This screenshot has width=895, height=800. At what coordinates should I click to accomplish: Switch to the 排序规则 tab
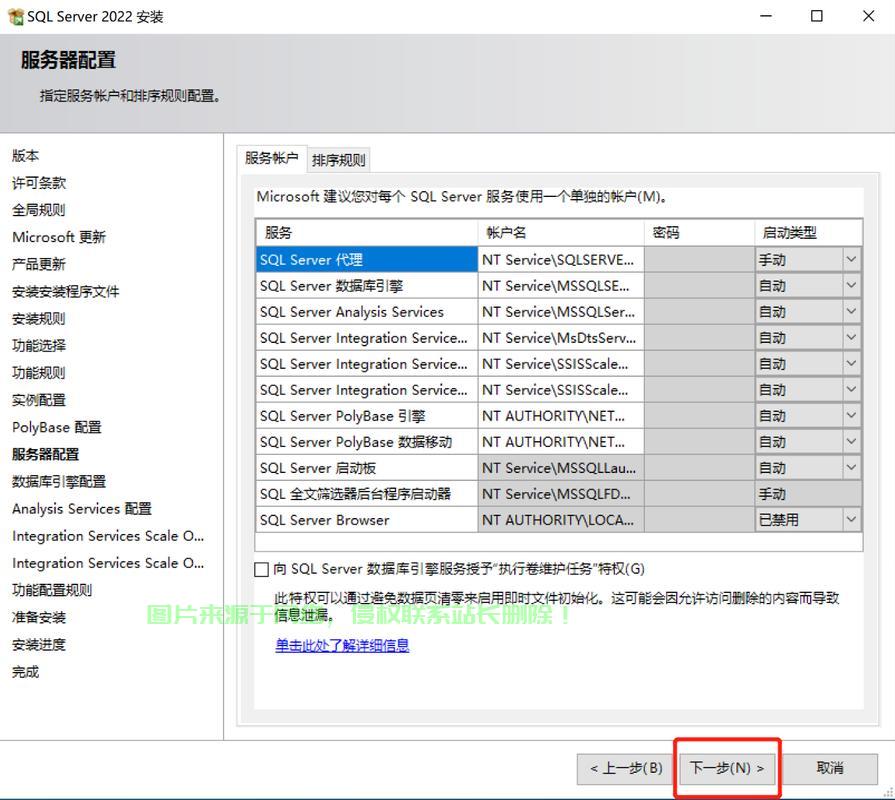(x=338, y=160)
